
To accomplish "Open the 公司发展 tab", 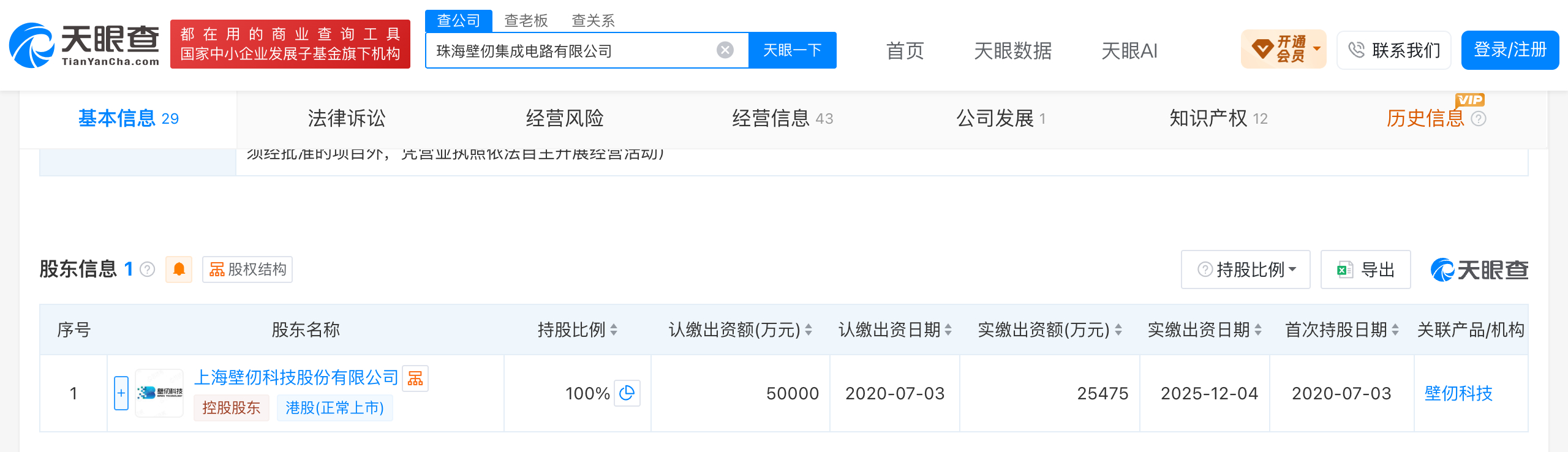I will (1001, 119).
